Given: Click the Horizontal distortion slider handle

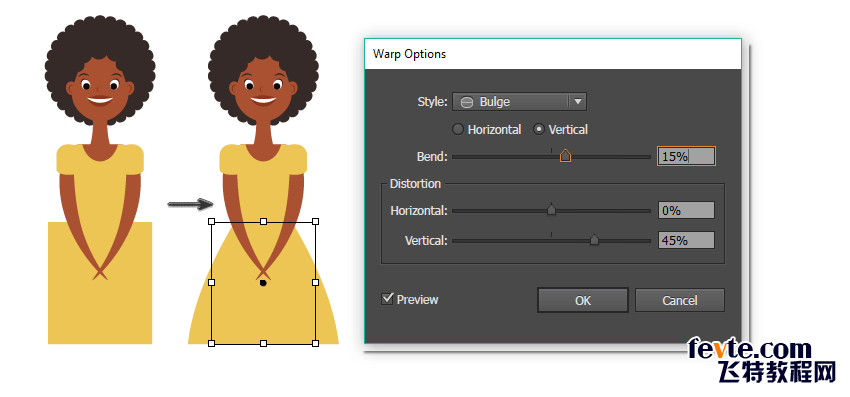Looking at the screenshot, I should tap(551, 210).
